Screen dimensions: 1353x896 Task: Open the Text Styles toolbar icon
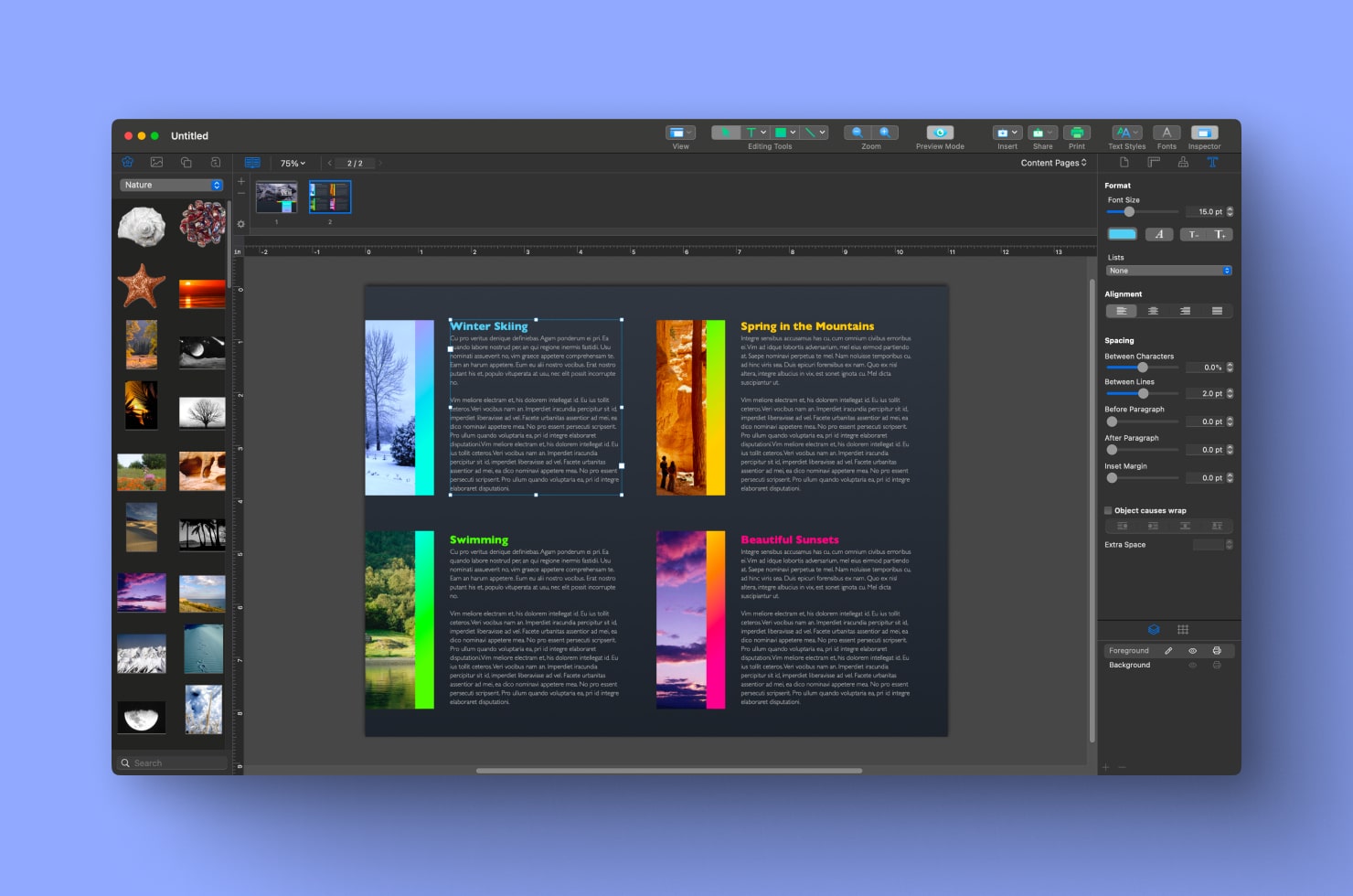tap(1124, 133)
